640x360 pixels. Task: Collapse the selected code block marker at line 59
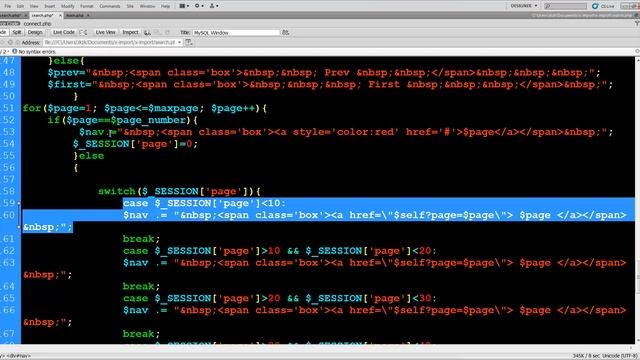[x=19, y=203]
